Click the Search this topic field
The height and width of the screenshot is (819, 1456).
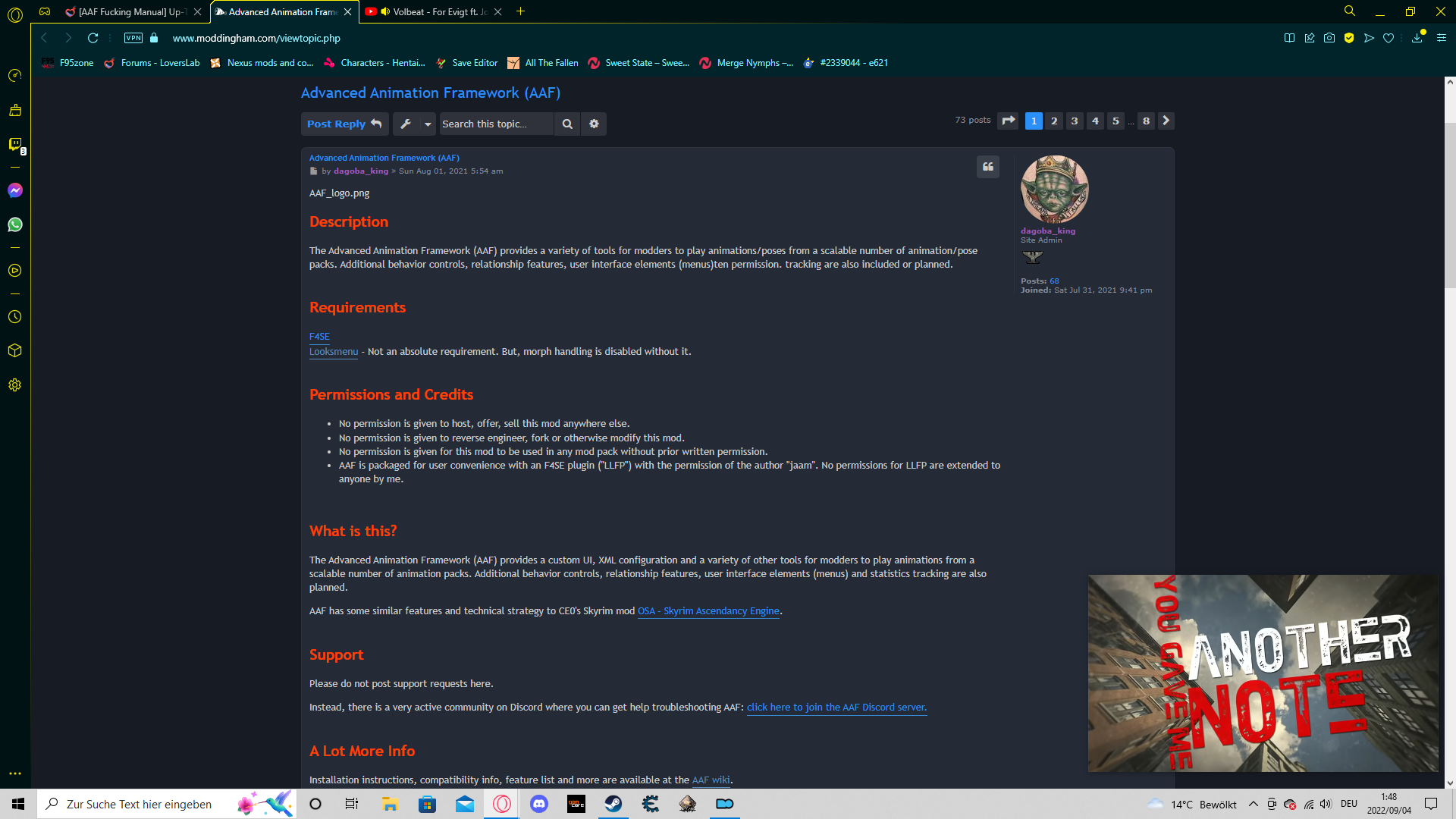coord(497,124)
